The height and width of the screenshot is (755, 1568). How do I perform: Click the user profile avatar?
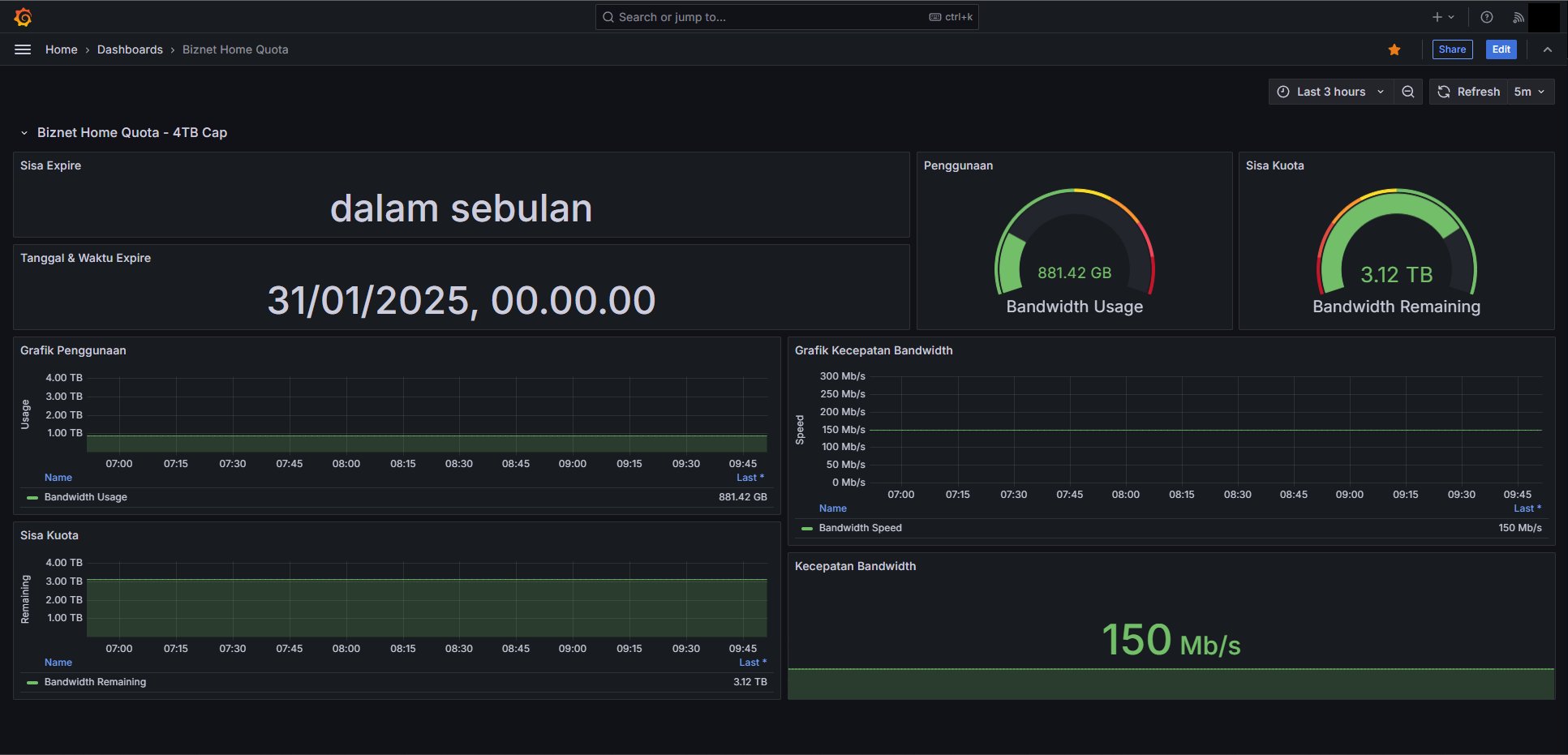(1544, 17)
